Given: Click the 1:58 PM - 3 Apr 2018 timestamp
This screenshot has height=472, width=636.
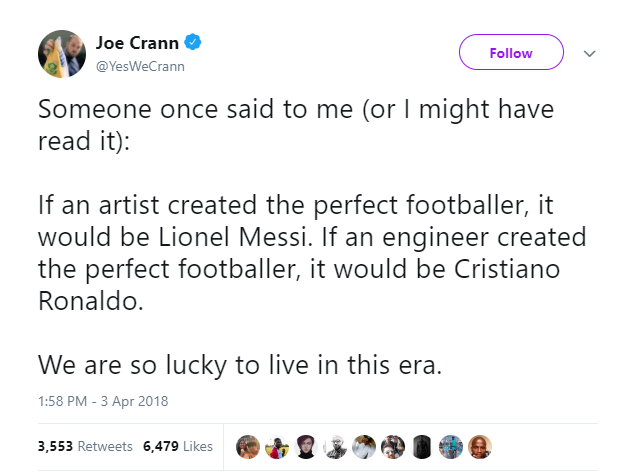Looking at the screenshot, I should (x=102, y=402).
